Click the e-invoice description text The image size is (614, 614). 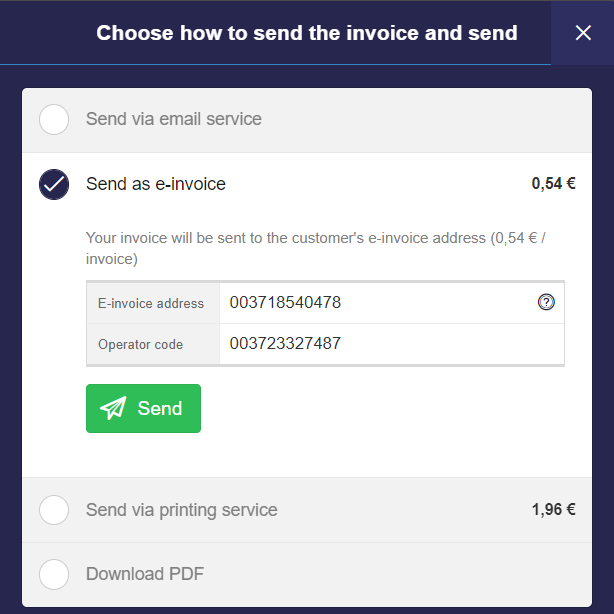316,248
